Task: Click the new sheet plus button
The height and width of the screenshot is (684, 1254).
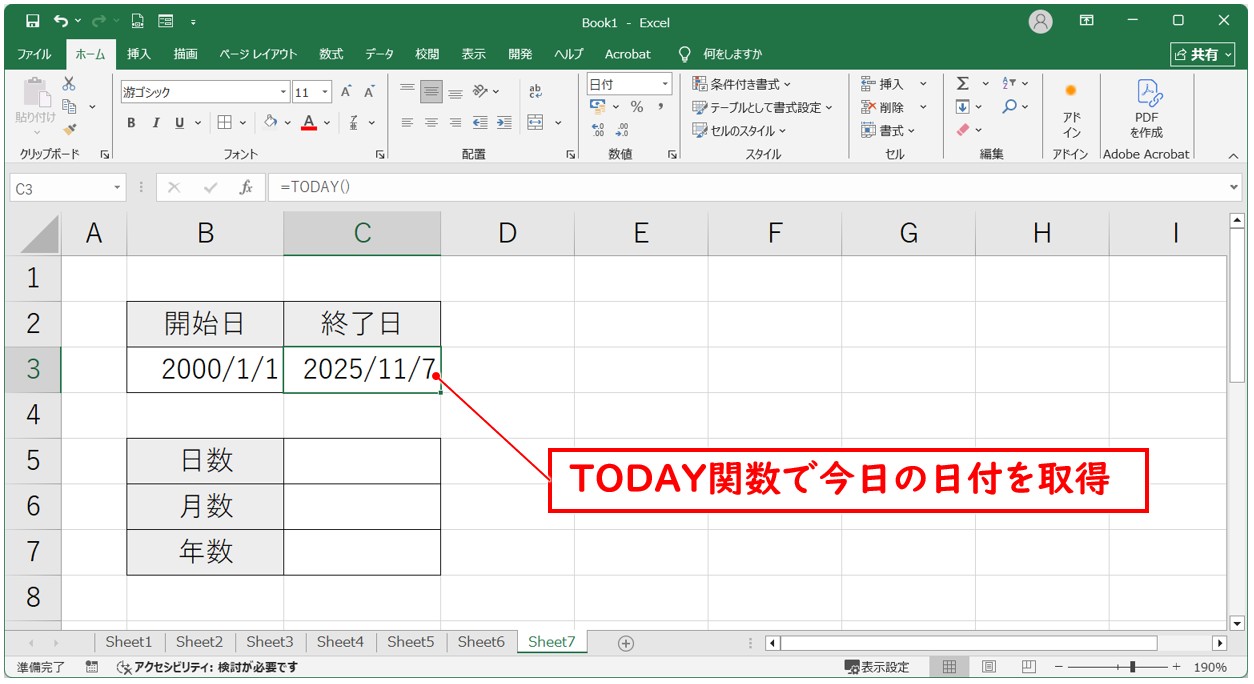Action: click(623, 642)
